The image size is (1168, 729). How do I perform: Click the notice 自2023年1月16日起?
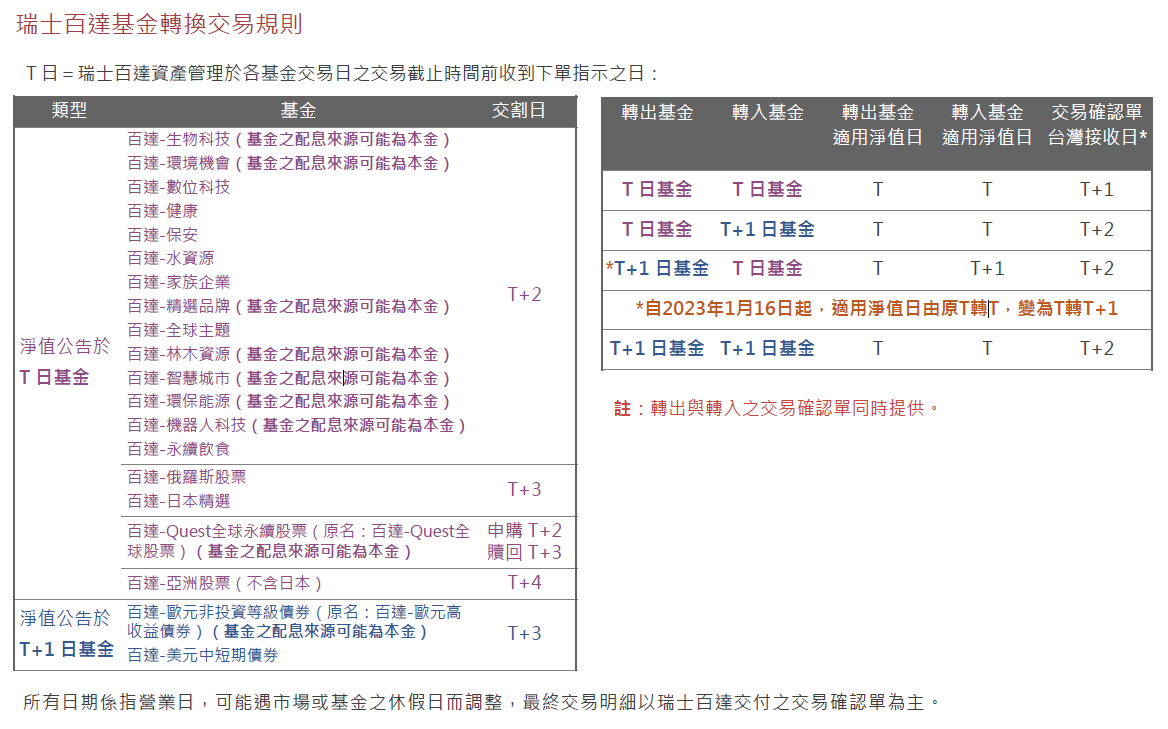click(877, 309)
